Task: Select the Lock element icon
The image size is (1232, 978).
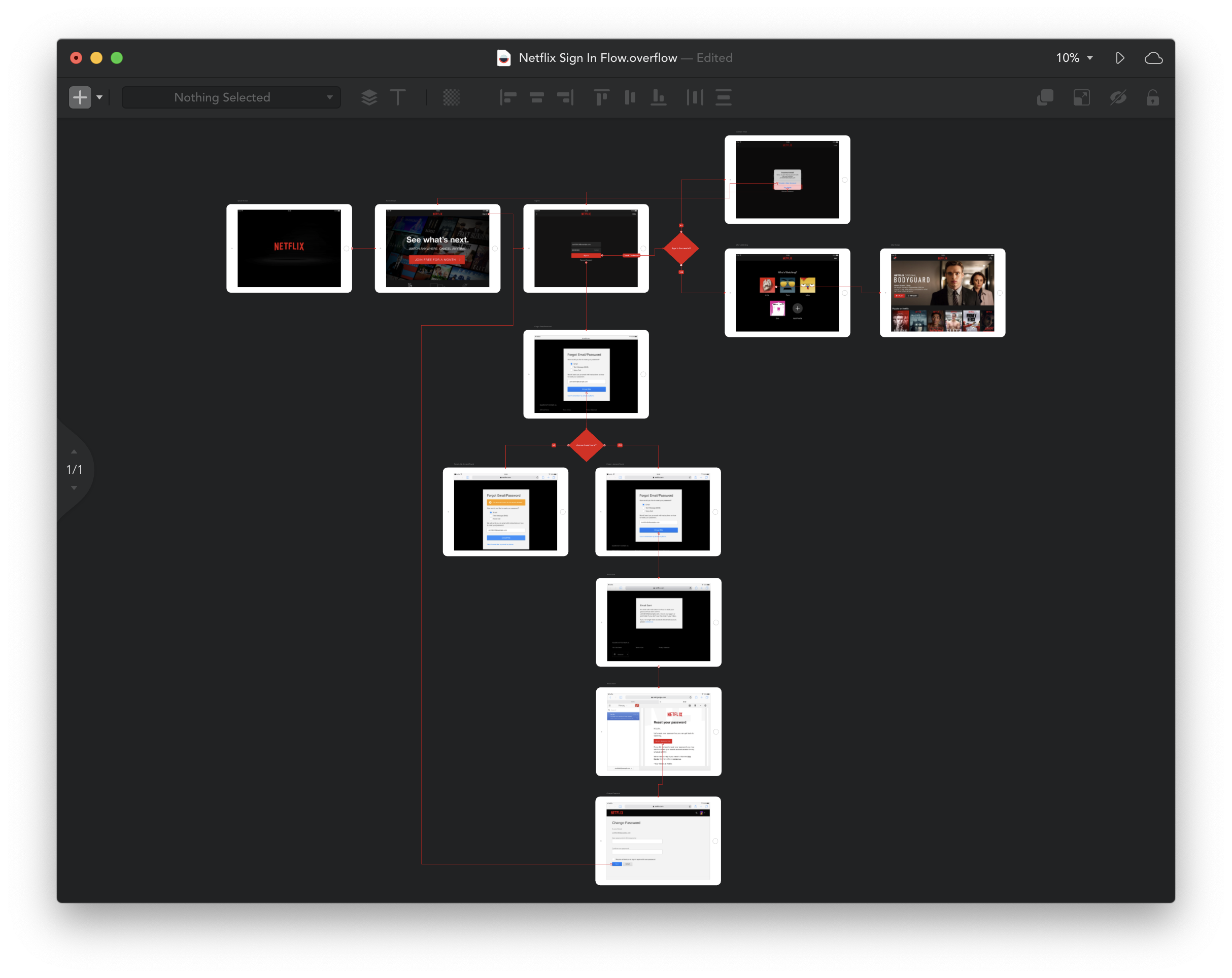Action: pos(1153,97)
